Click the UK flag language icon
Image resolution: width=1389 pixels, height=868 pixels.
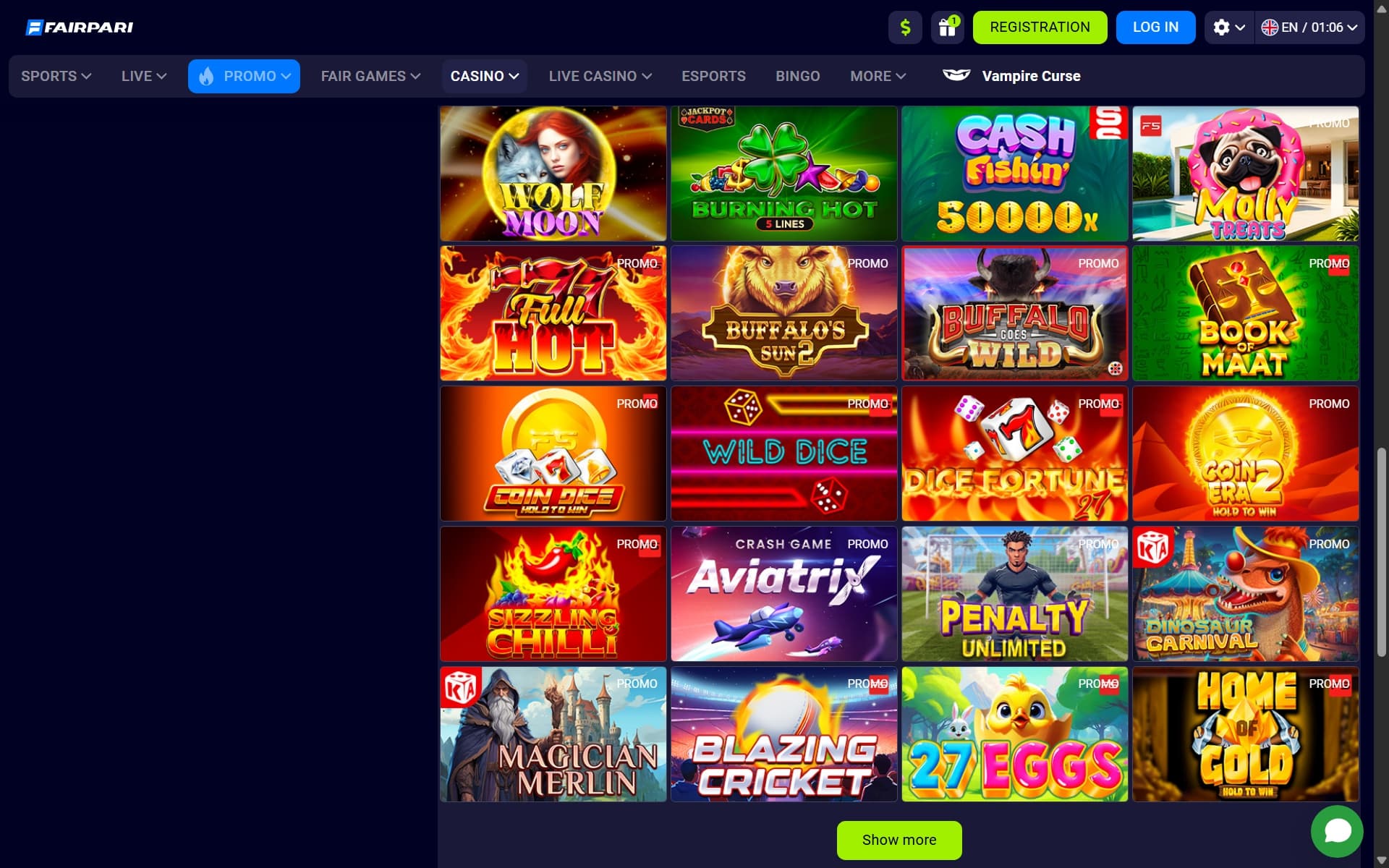pos(1269,27)
